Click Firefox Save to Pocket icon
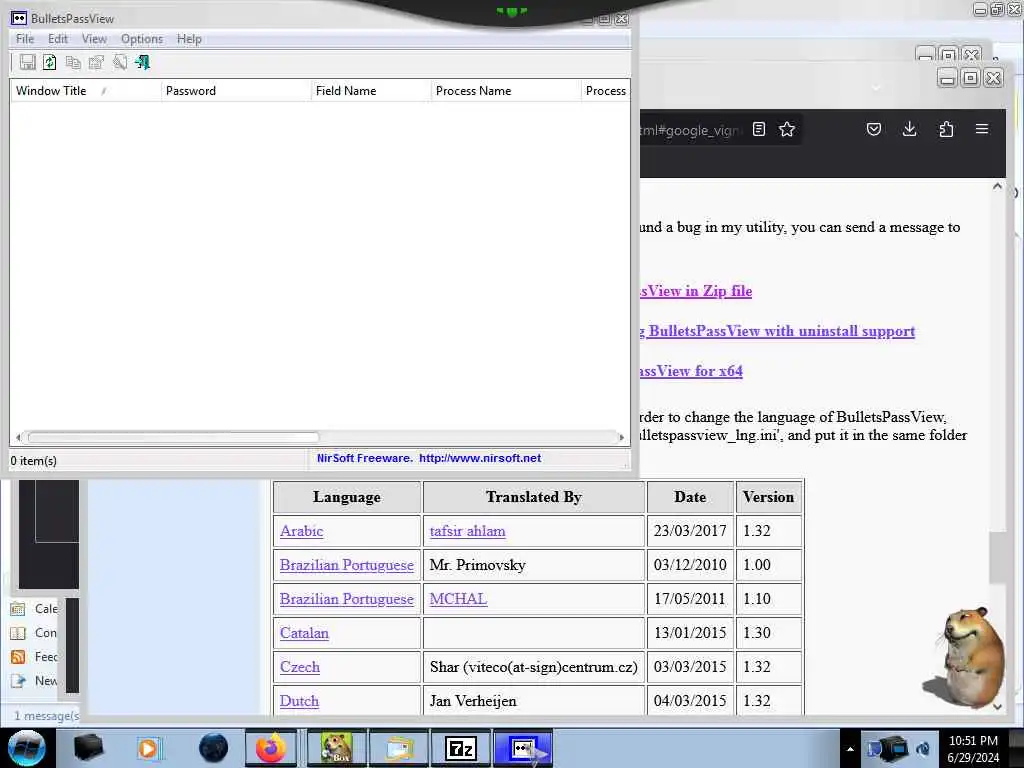This screenshot has width=1024, height=768. [x=874, y=129]
